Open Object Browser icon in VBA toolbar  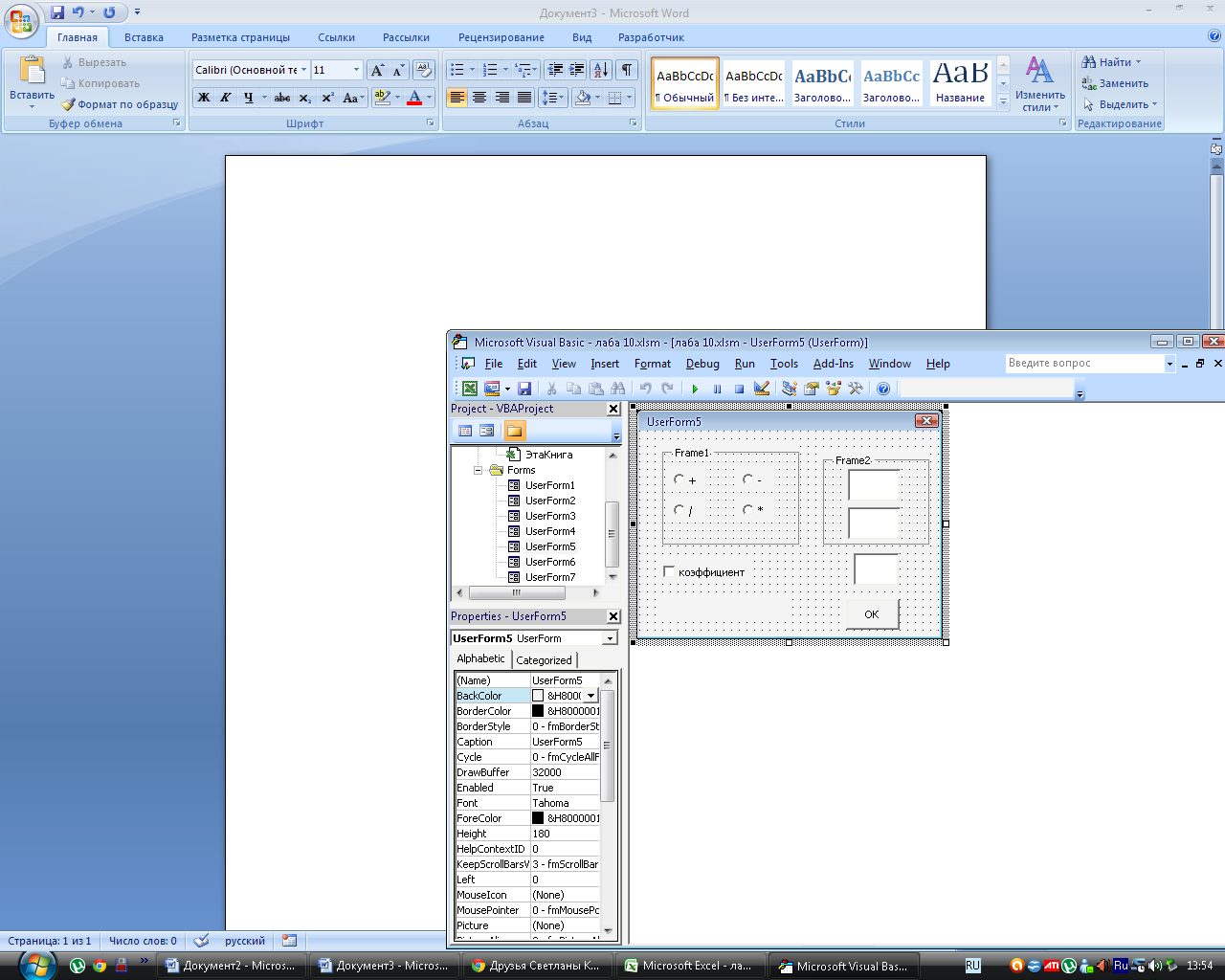834,389
